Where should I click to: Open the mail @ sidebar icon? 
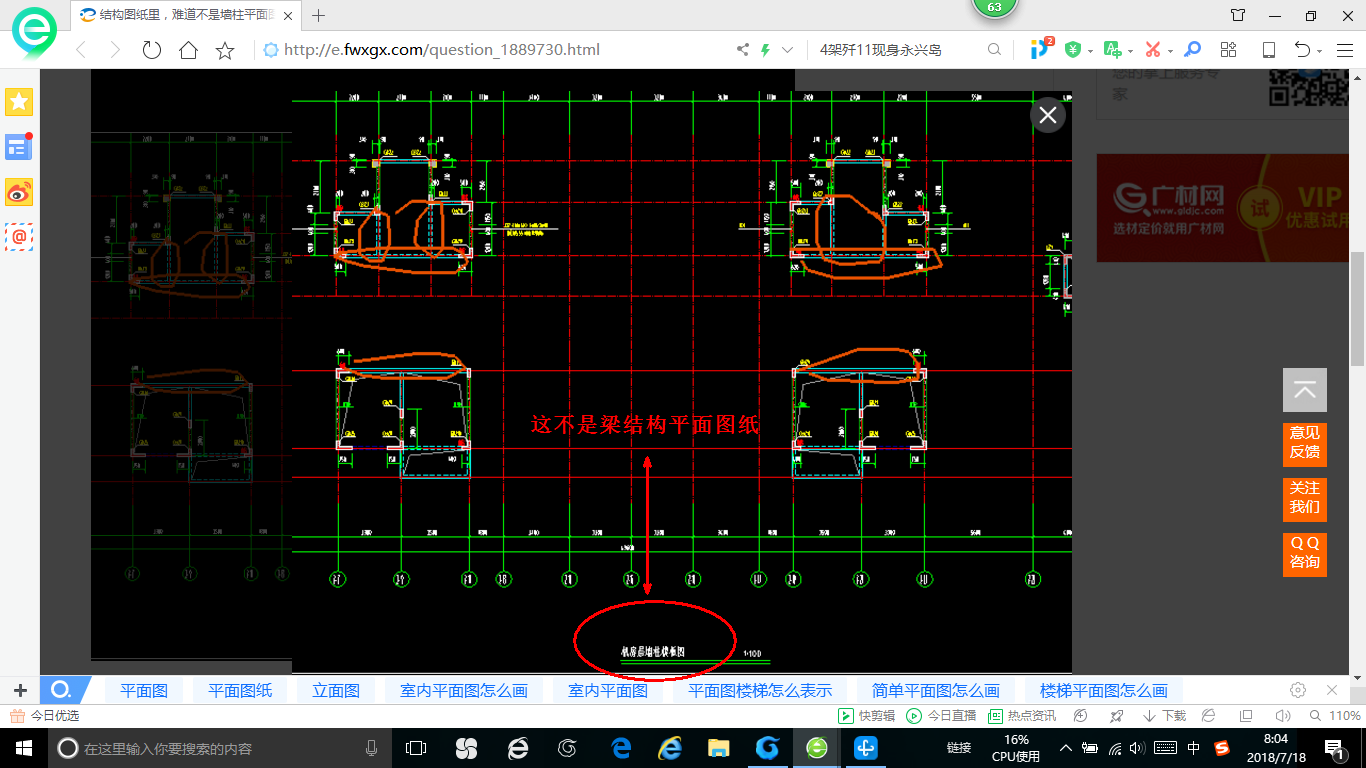19,236
